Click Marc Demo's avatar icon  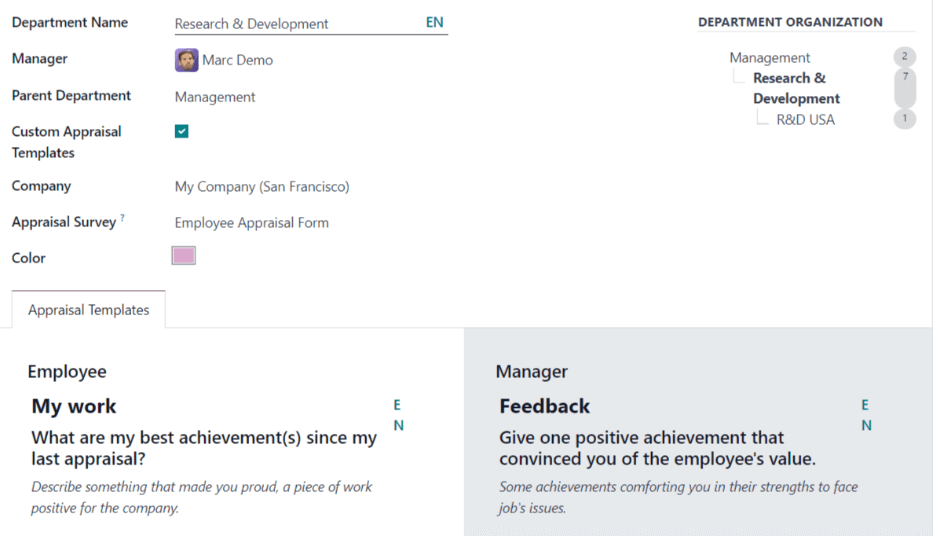pos(186,60)
